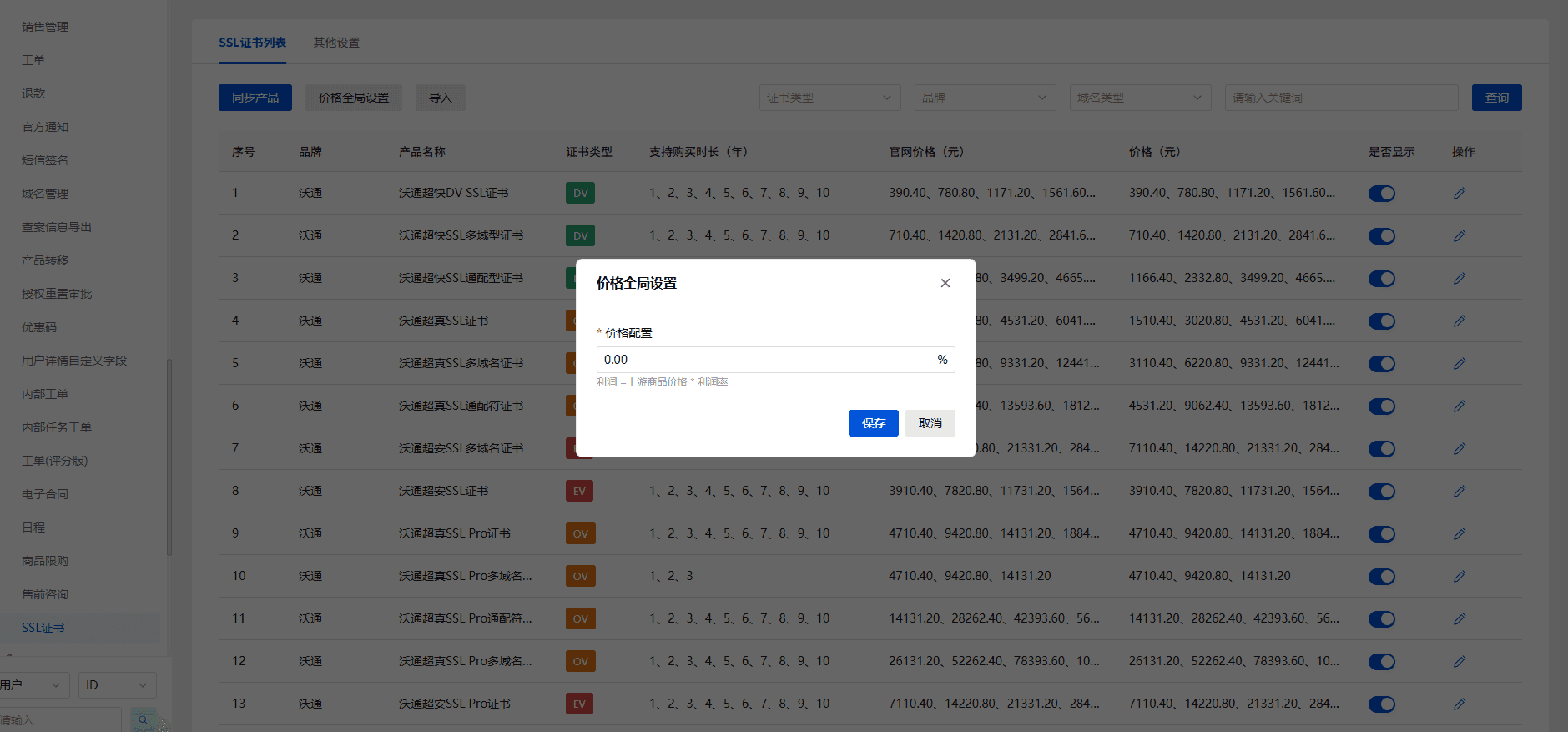Click the 价格全局设置 button
Viewport: 1568px width, 732px height.
coord(354,98)
